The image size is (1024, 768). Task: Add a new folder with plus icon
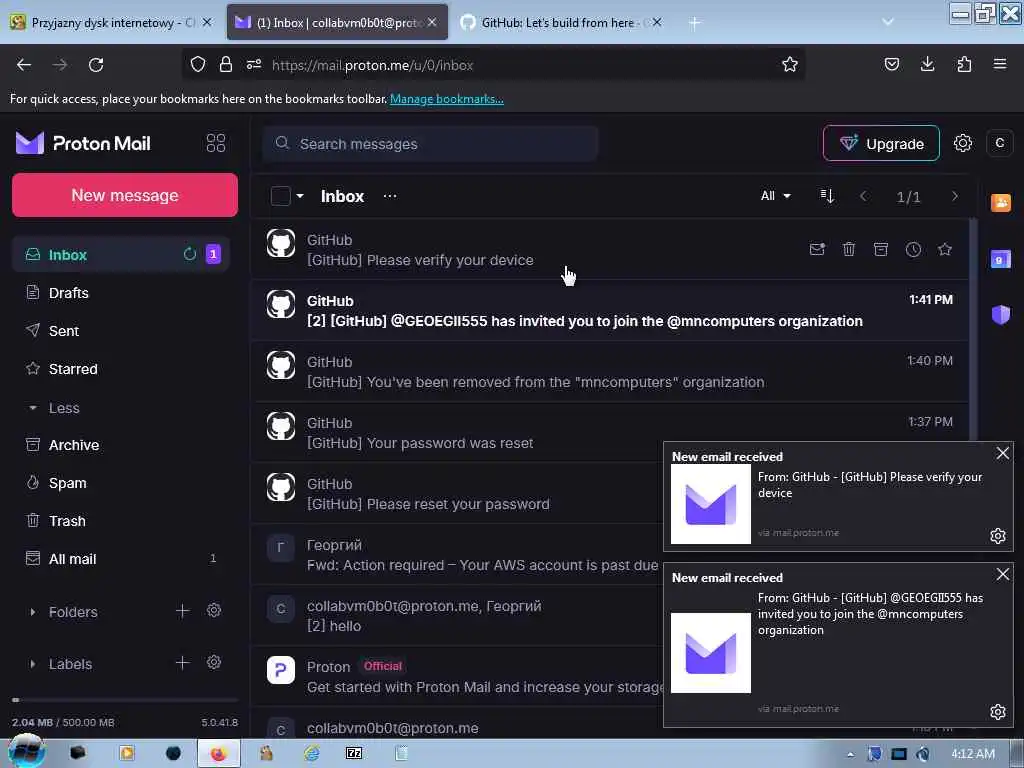182,611
